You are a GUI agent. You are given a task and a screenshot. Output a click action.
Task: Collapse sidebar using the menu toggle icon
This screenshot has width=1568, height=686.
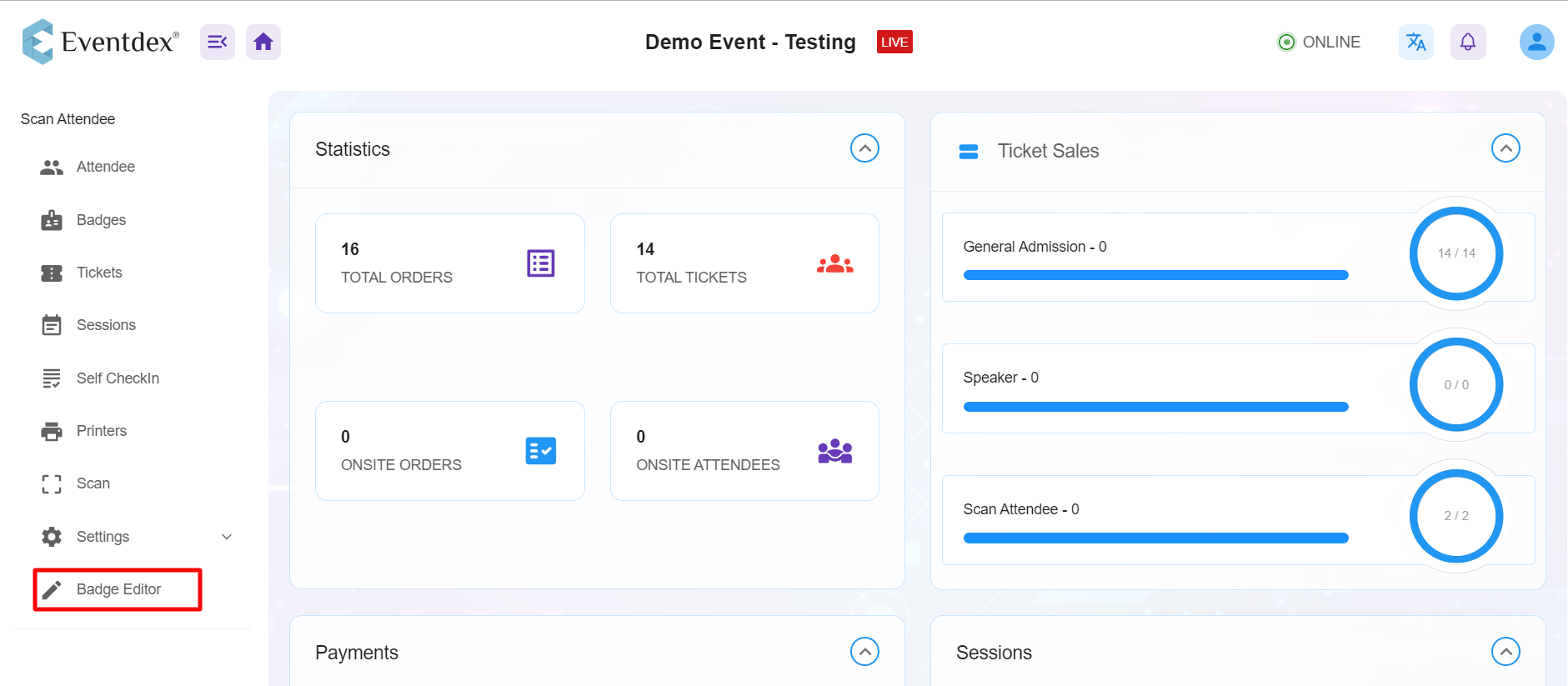(218, 42)
